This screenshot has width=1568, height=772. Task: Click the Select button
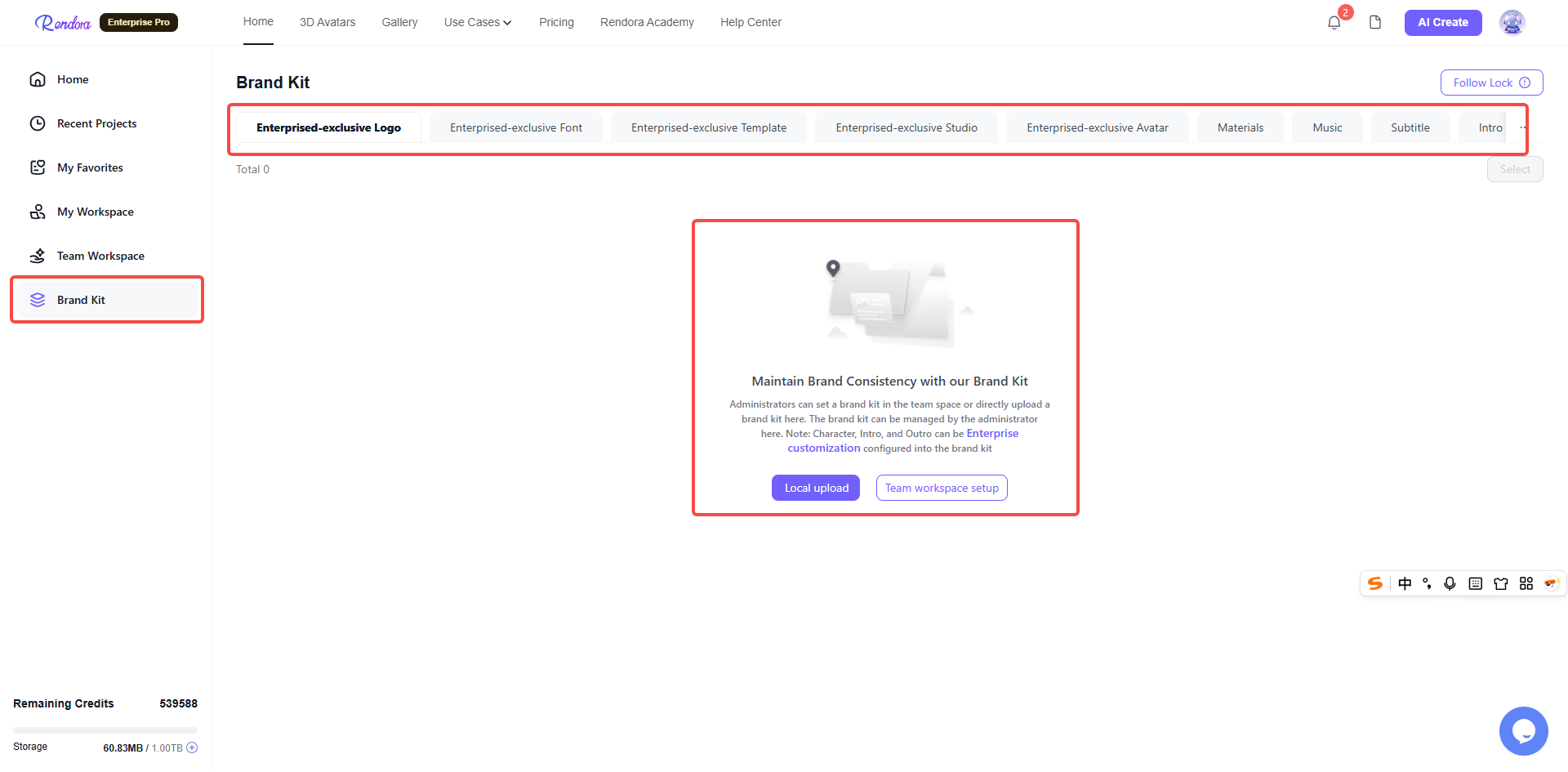(x=1515, y=169)
